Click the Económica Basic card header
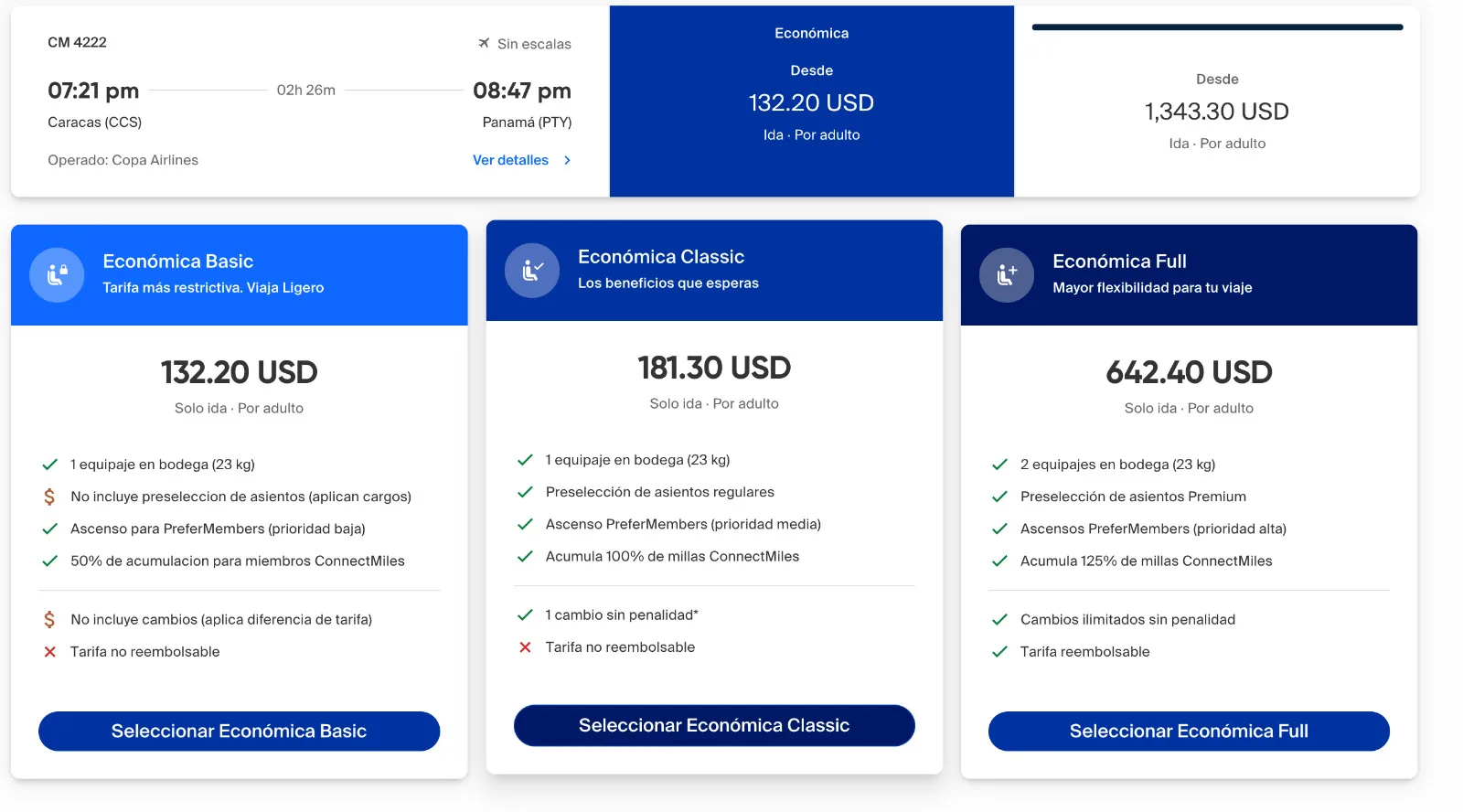The width and height of the screenshot is (1463, 812). click(239, 274)
